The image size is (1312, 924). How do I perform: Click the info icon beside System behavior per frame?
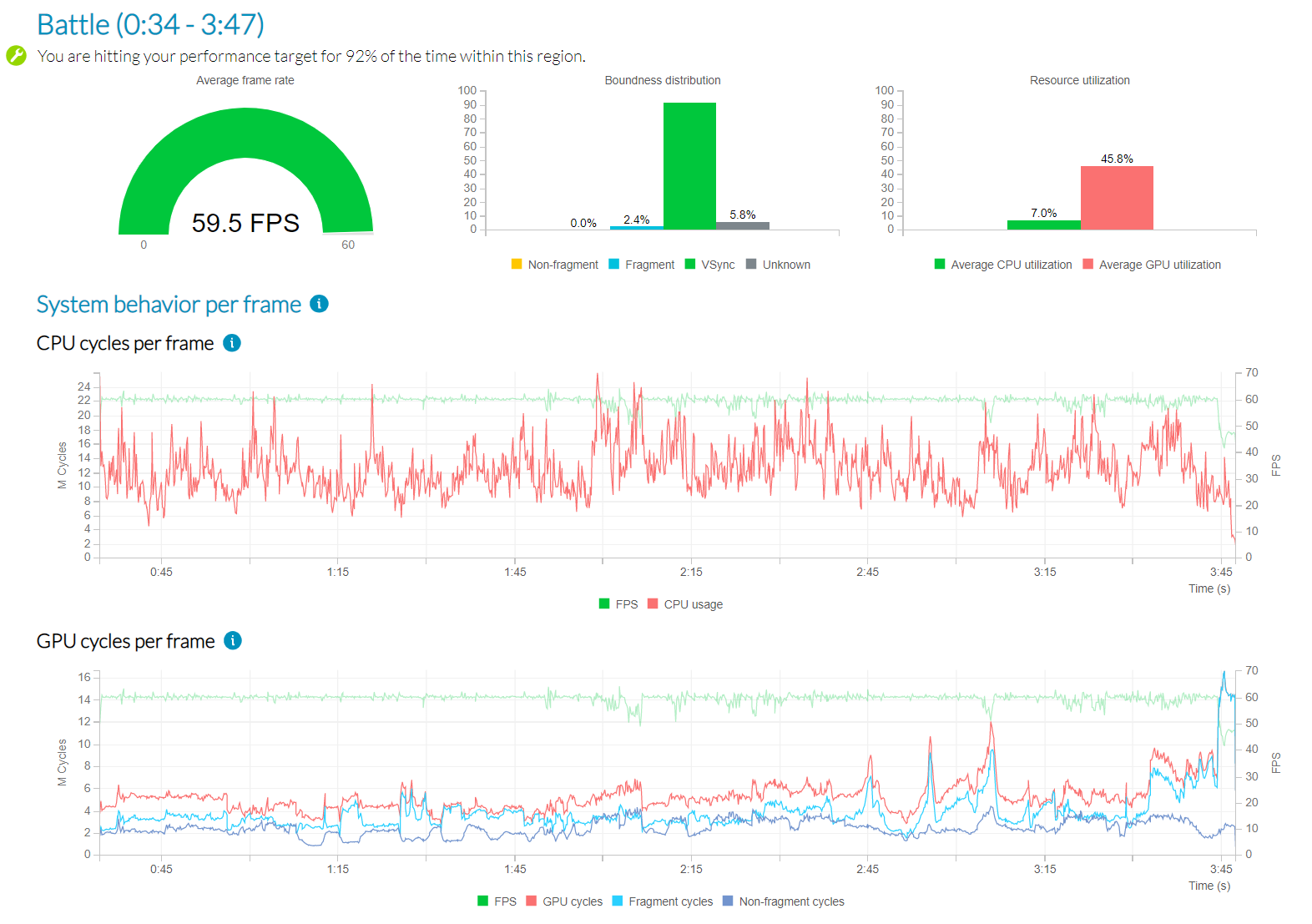[x=319, y=304]
